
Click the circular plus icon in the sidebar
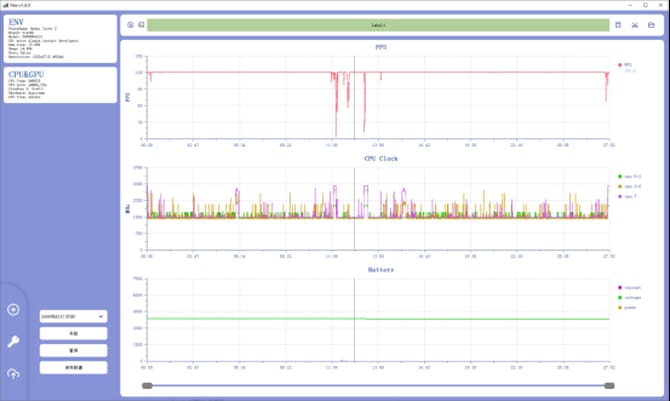coord(13,309)
